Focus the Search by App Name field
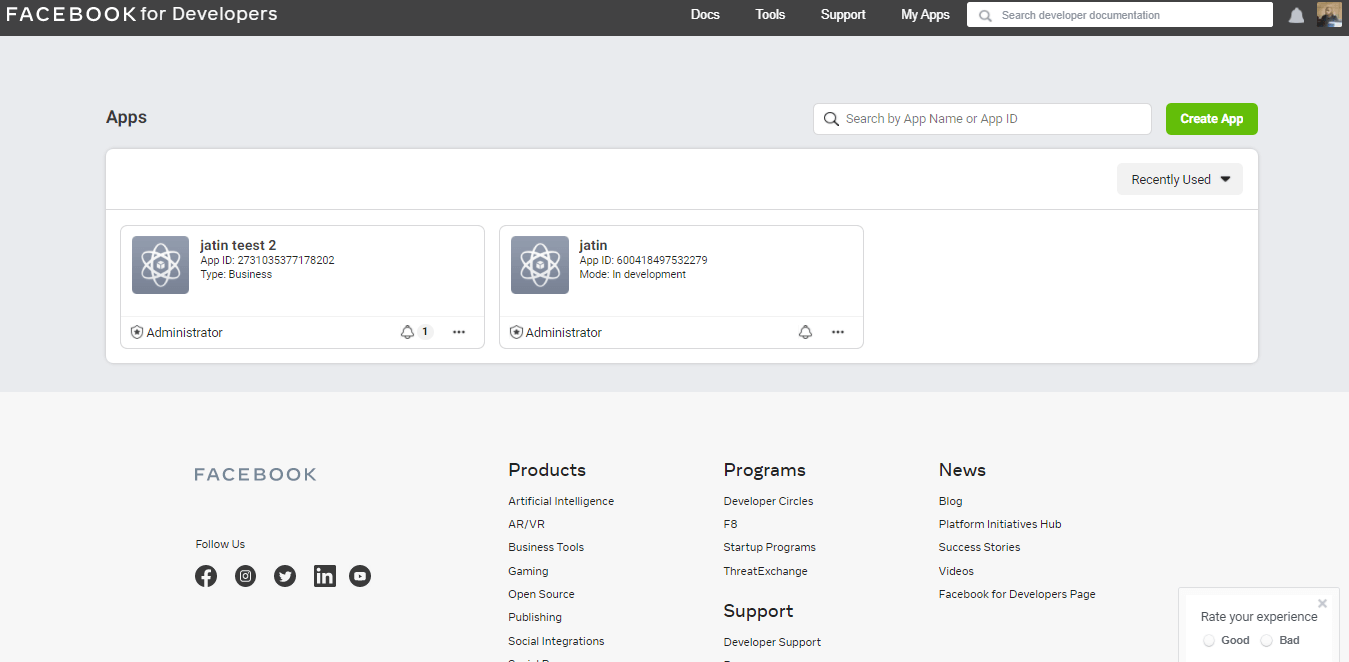1349x662 pixels. tap(990, 119)
